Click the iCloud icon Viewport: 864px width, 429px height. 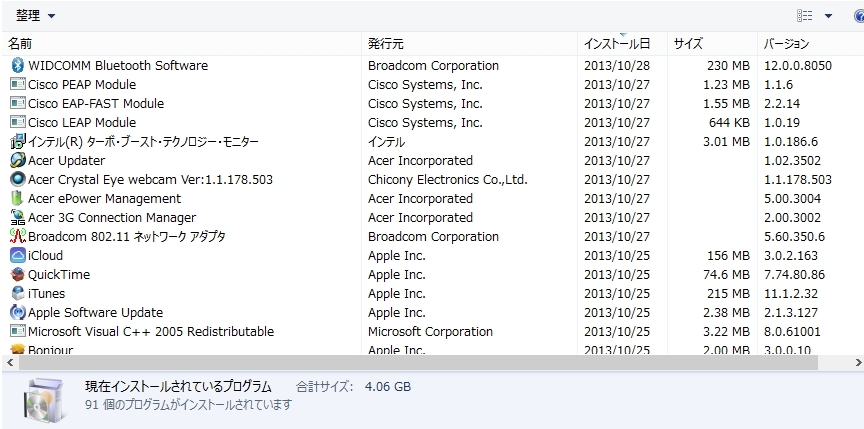[x=18, y=256]
